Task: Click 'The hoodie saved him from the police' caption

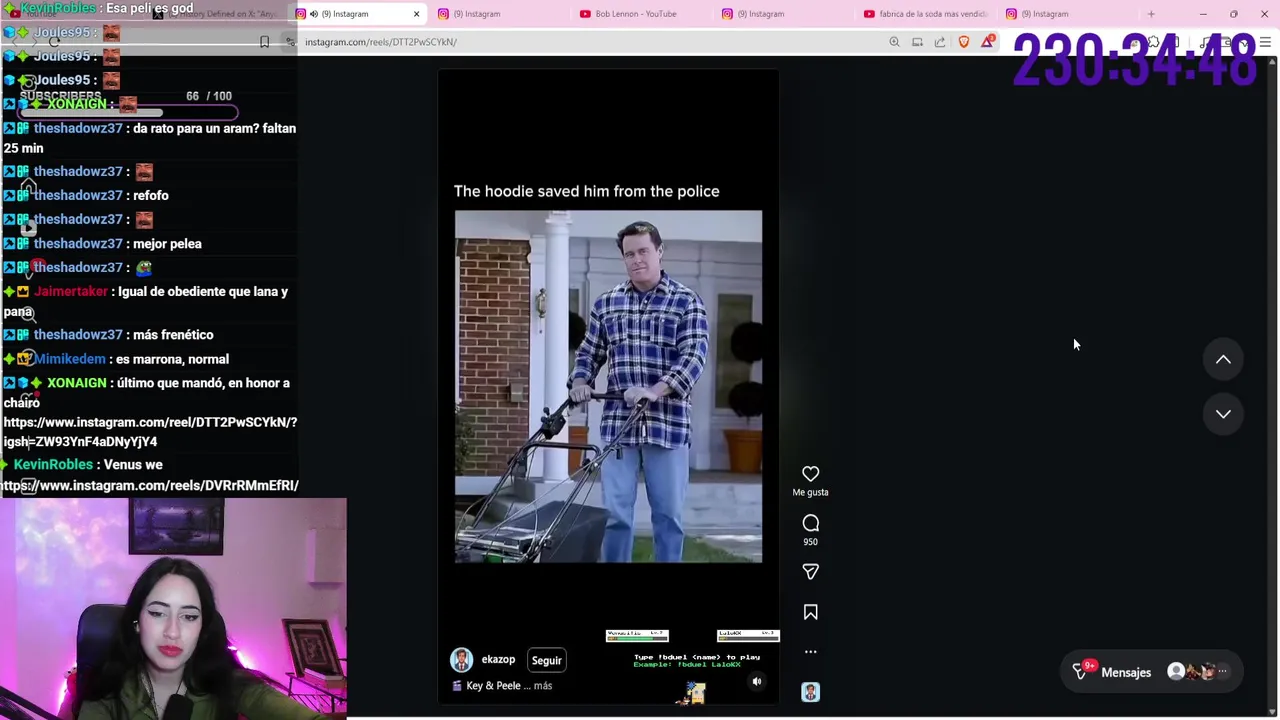Action: coord(586,191)
